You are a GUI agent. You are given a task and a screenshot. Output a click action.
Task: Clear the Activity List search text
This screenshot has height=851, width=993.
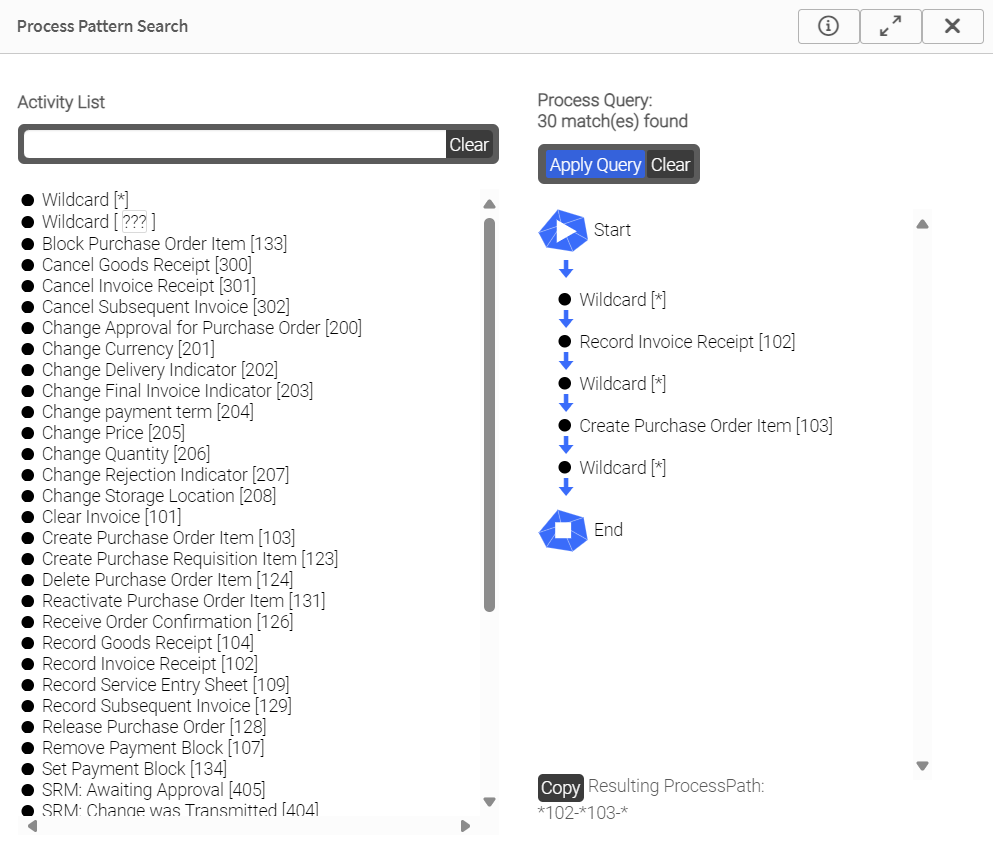coord(469,144)
